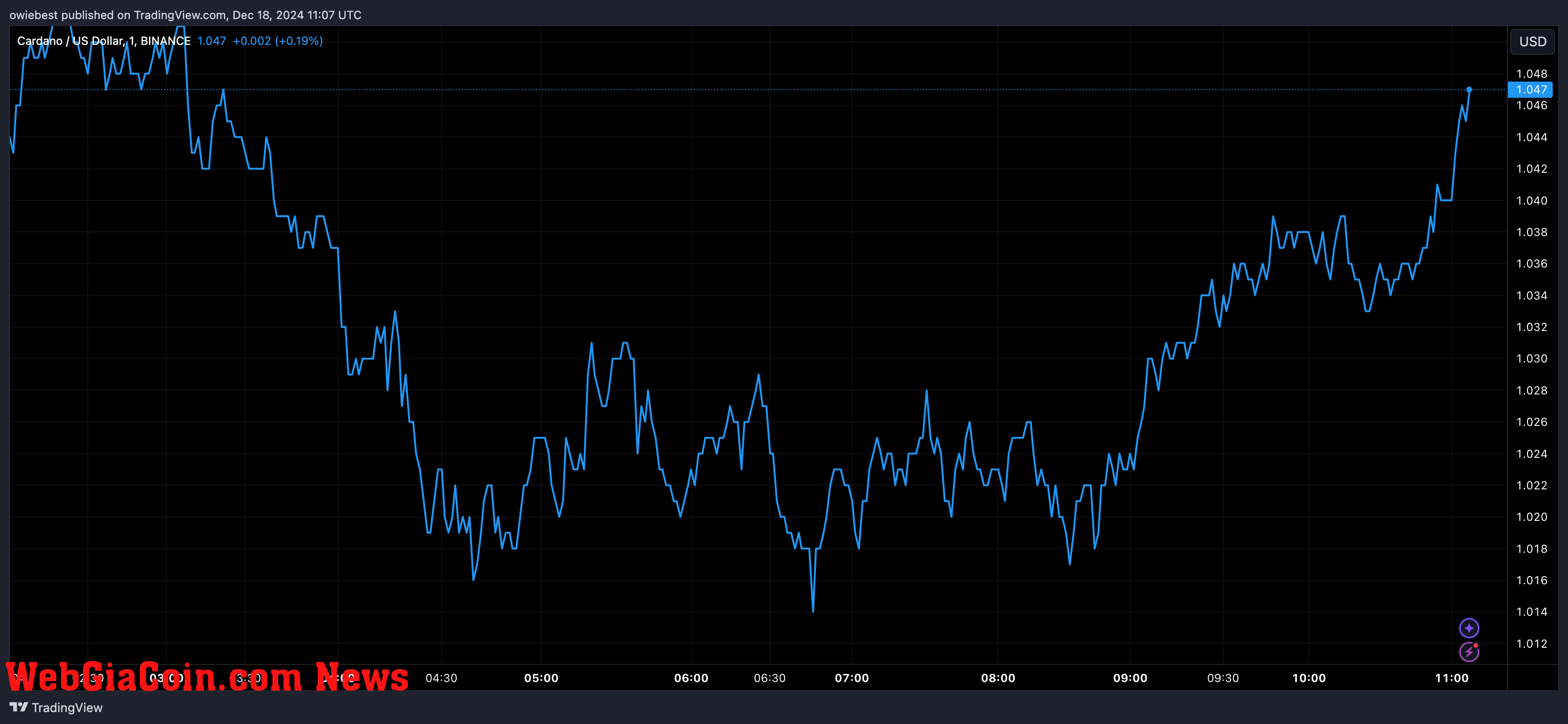Click the 09:30 time axis label

tap(1223, 678)
